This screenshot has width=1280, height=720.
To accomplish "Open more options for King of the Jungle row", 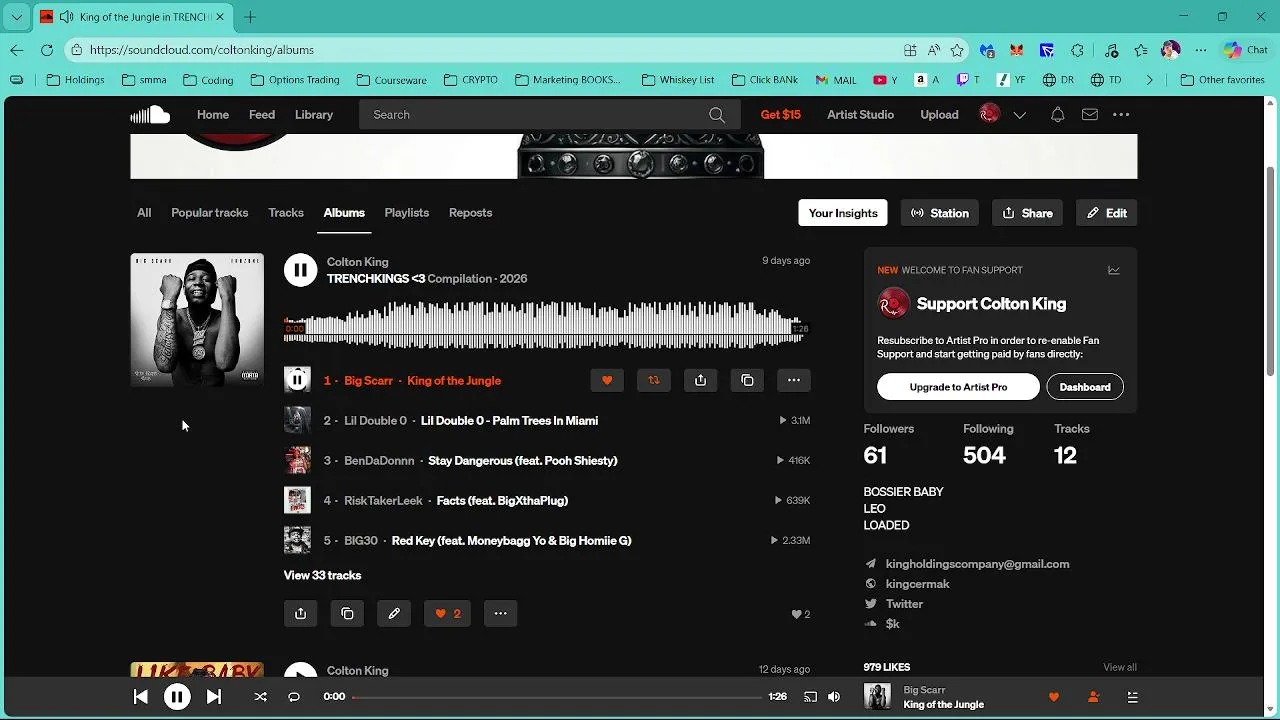I will coord(794,380).
